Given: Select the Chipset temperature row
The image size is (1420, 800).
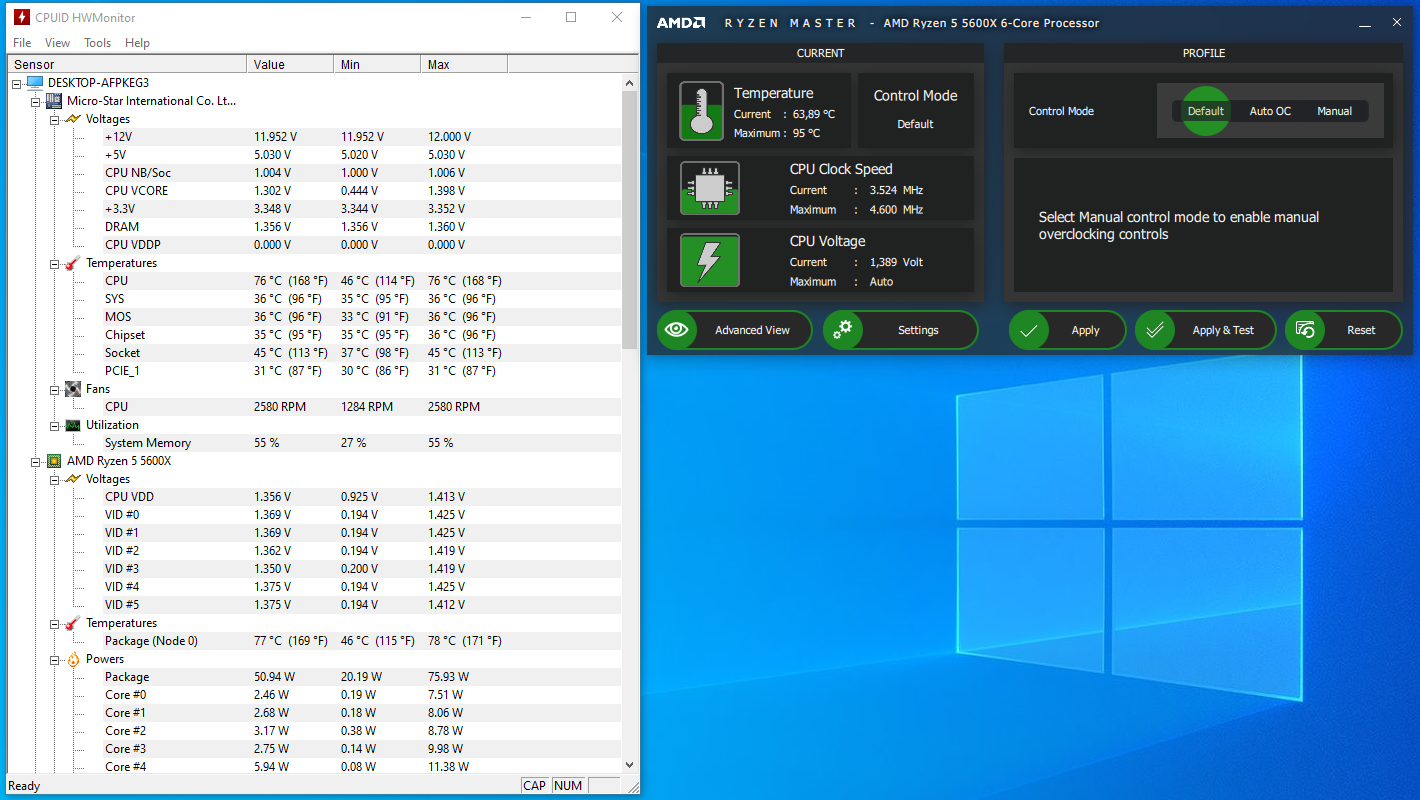Looking at the screenshot, I should (314, 335).
